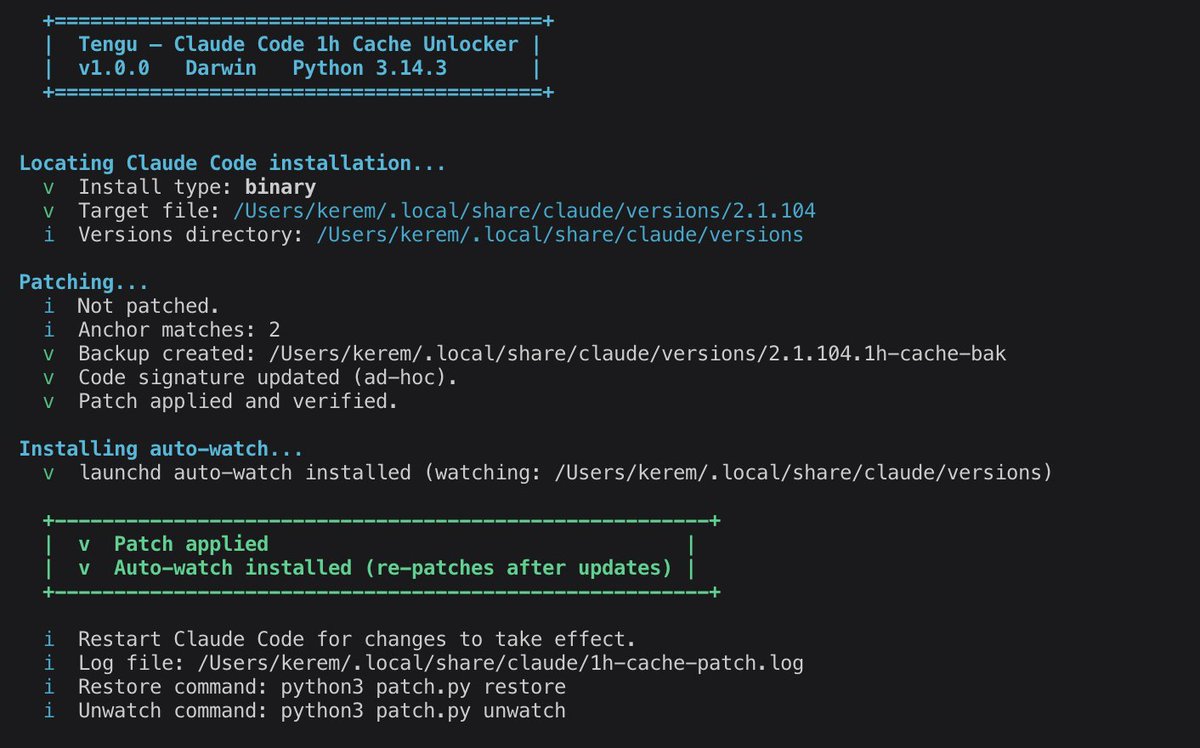Image resolution: width=1200 pixels, height=748 pixels.
Task: Click the text 'Anchor matches: 2'
Action: [x=178, y=330]
